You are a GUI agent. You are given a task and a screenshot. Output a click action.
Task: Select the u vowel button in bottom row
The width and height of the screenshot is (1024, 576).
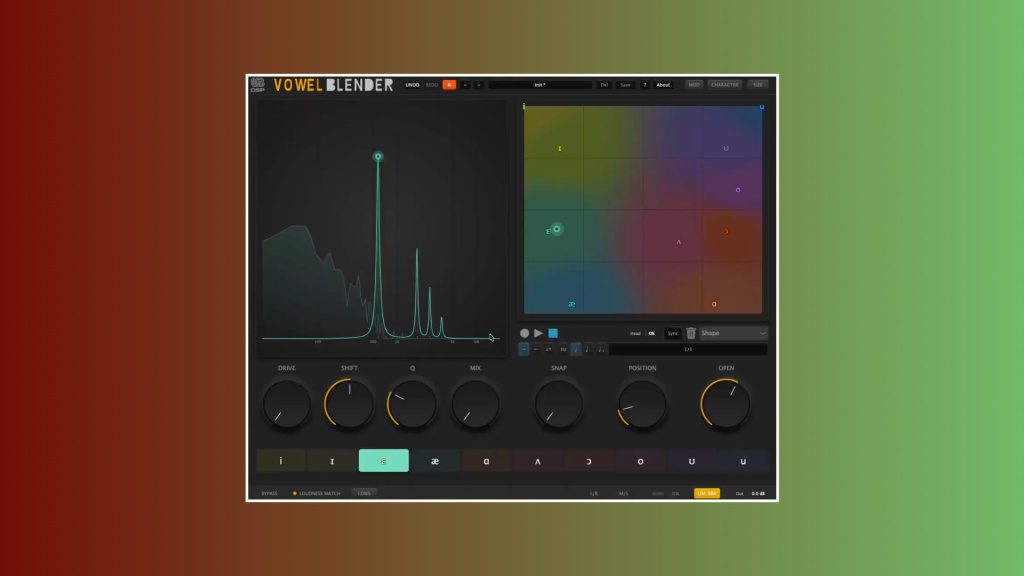click(x=743, y=460)
